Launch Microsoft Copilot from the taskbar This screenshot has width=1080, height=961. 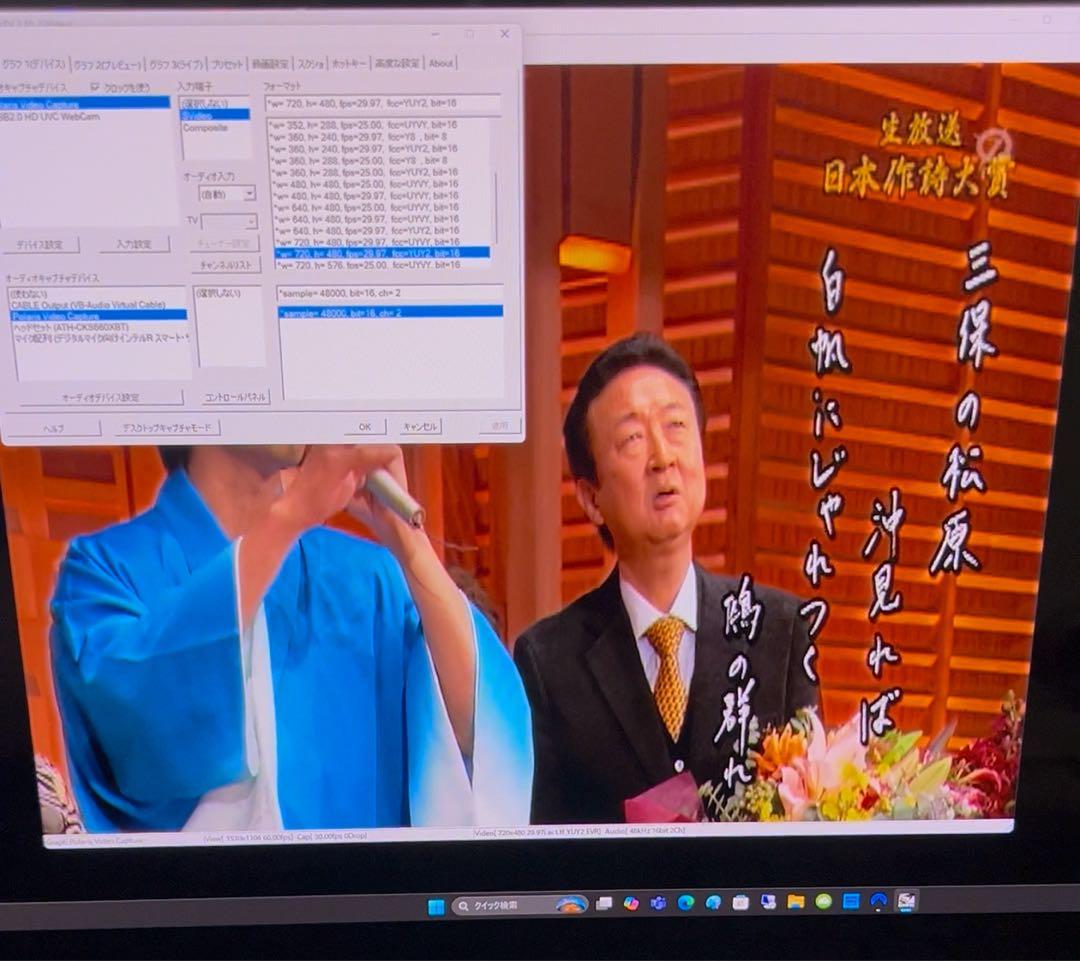[631, 903]
